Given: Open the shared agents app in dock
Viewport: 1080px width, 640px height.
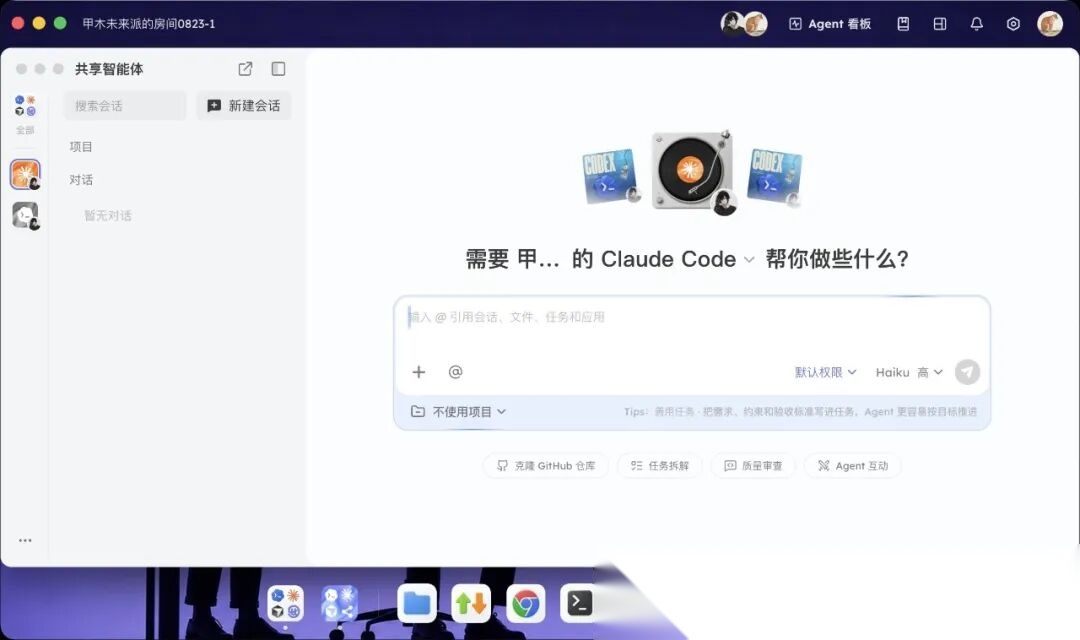Looking at the screenshot, I should 340,603.
